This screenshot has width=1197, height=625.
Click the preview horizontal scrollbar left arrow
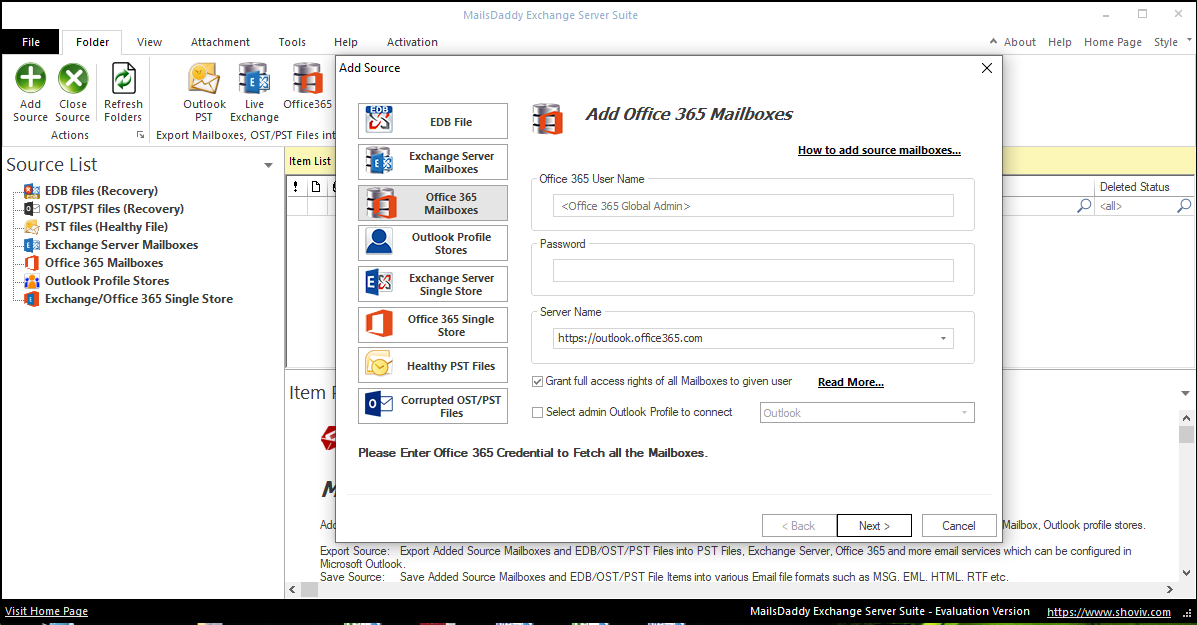point(292,589)
